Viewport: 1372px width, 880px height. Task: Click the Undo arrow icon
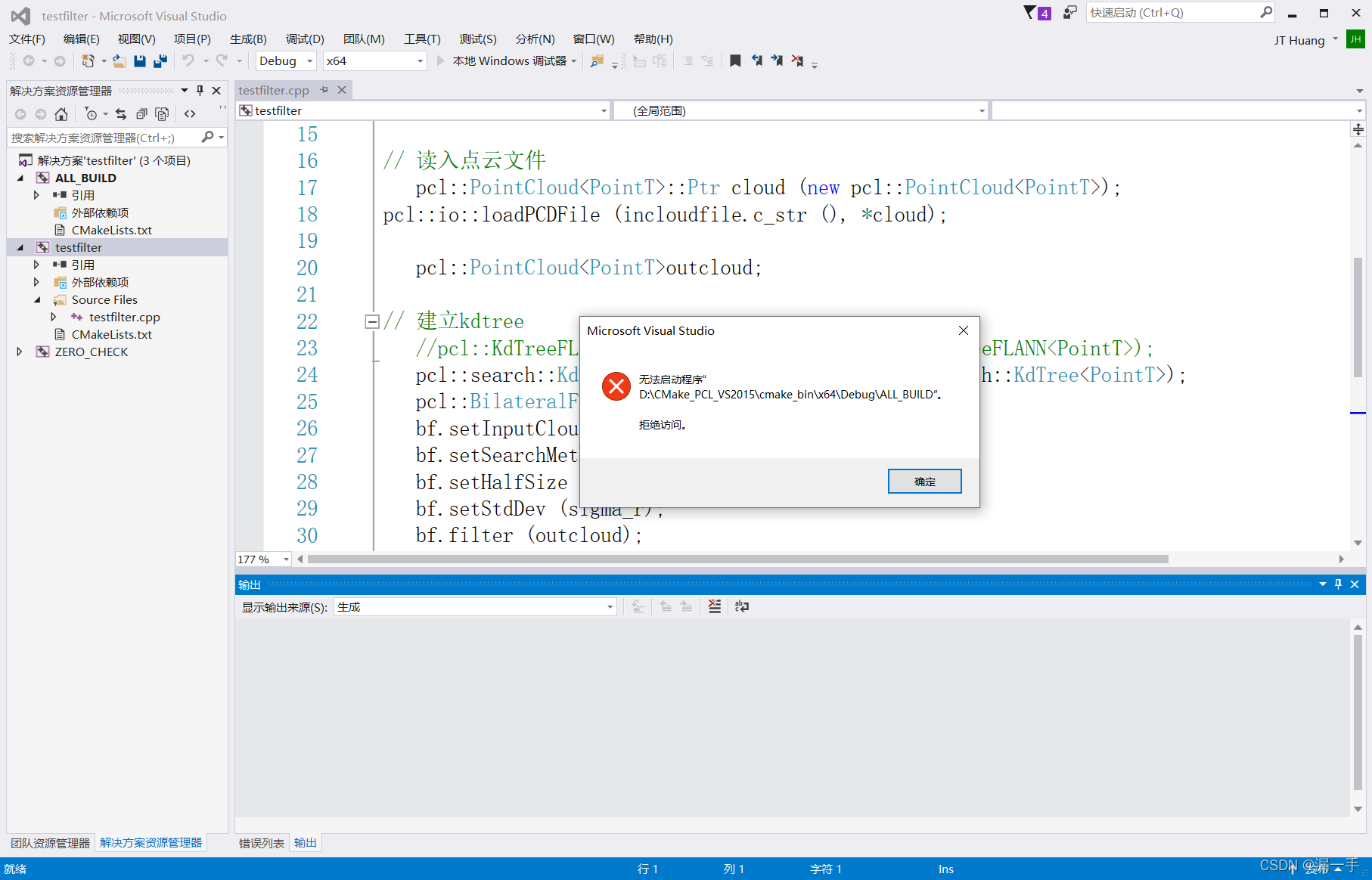[188, 61]
